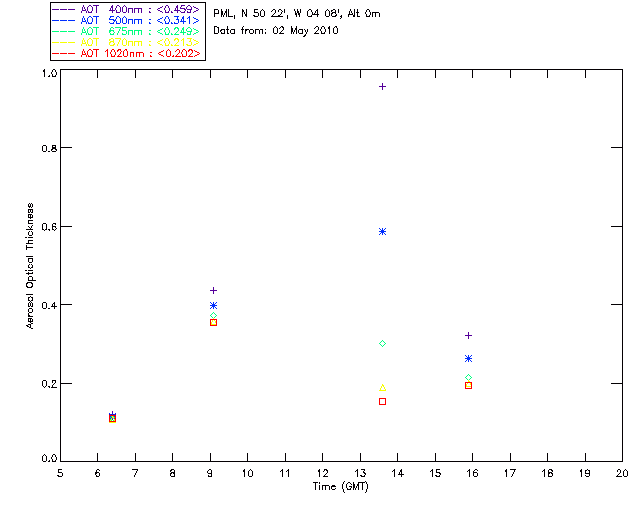640x512 pixels.
Task: Click the x-axis tick label 5
Action: point(60,473)
